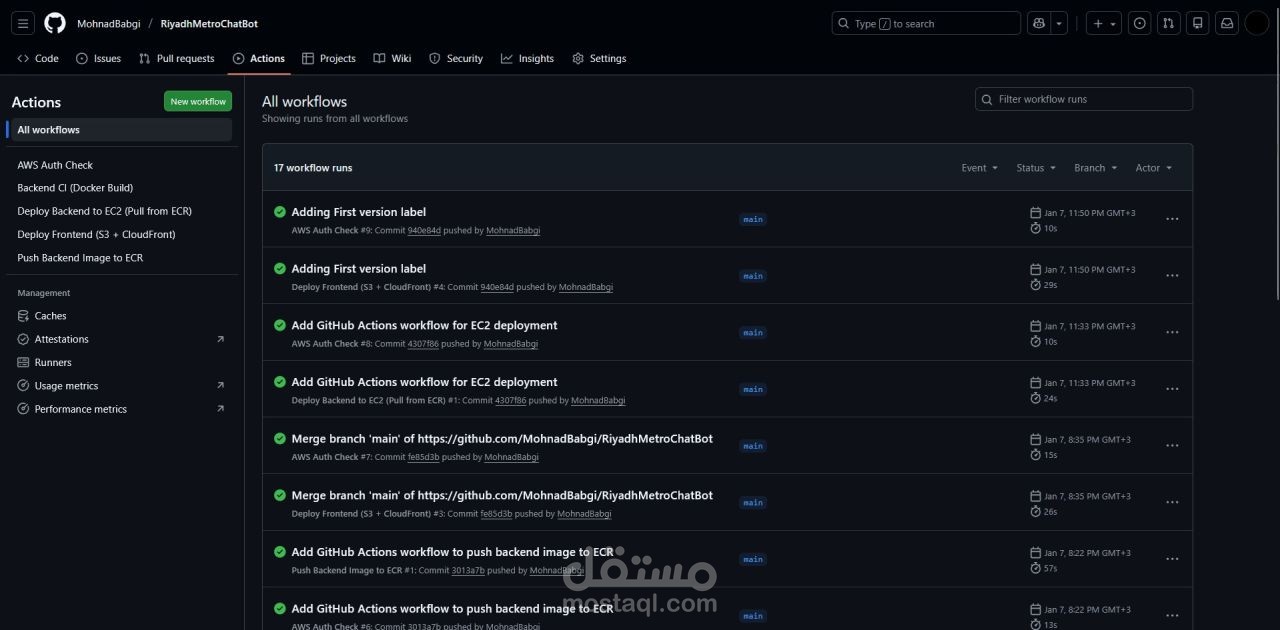Click the New workflow button

click(198, 101)
